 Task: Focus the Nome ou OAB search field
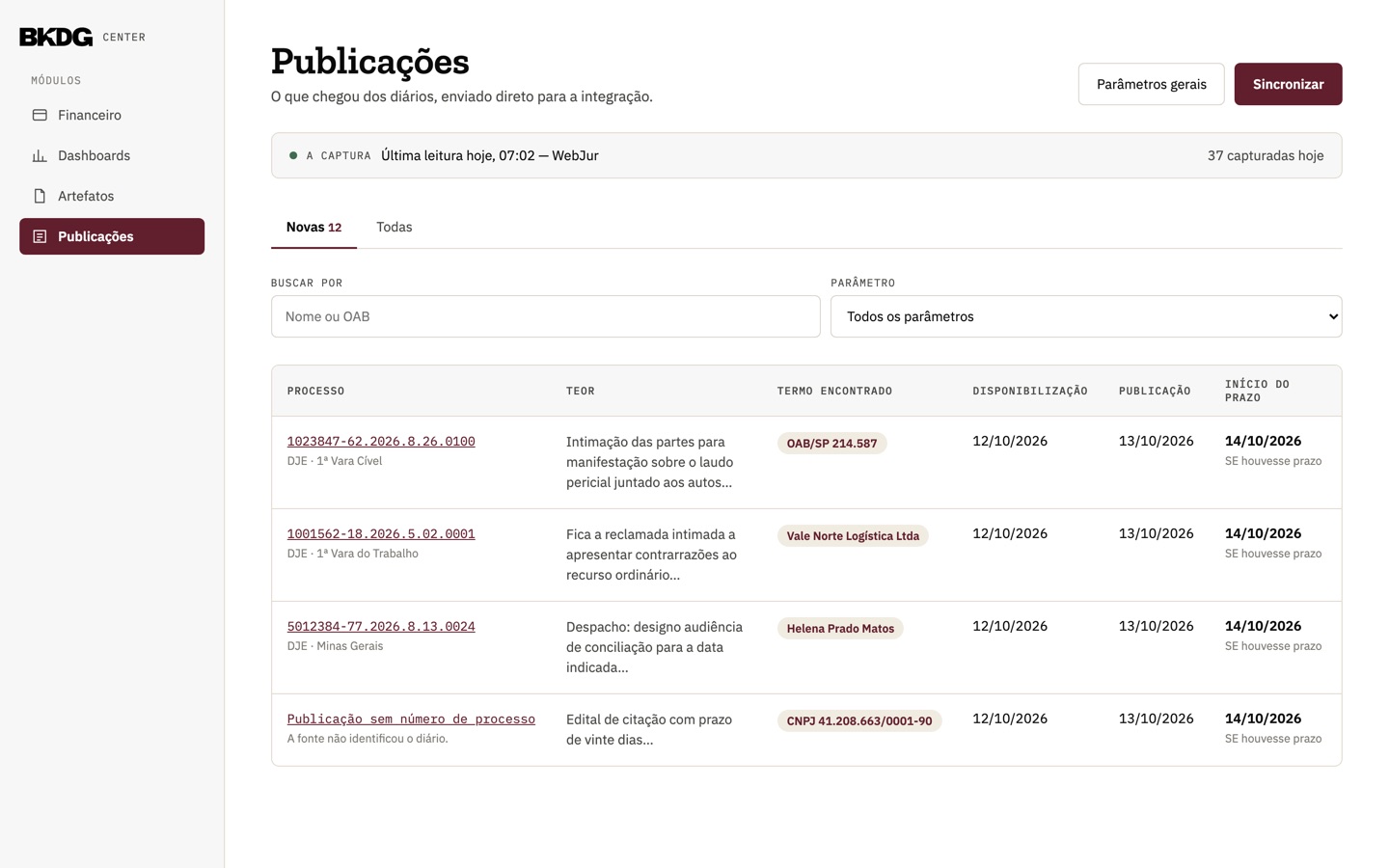point(546,316)
